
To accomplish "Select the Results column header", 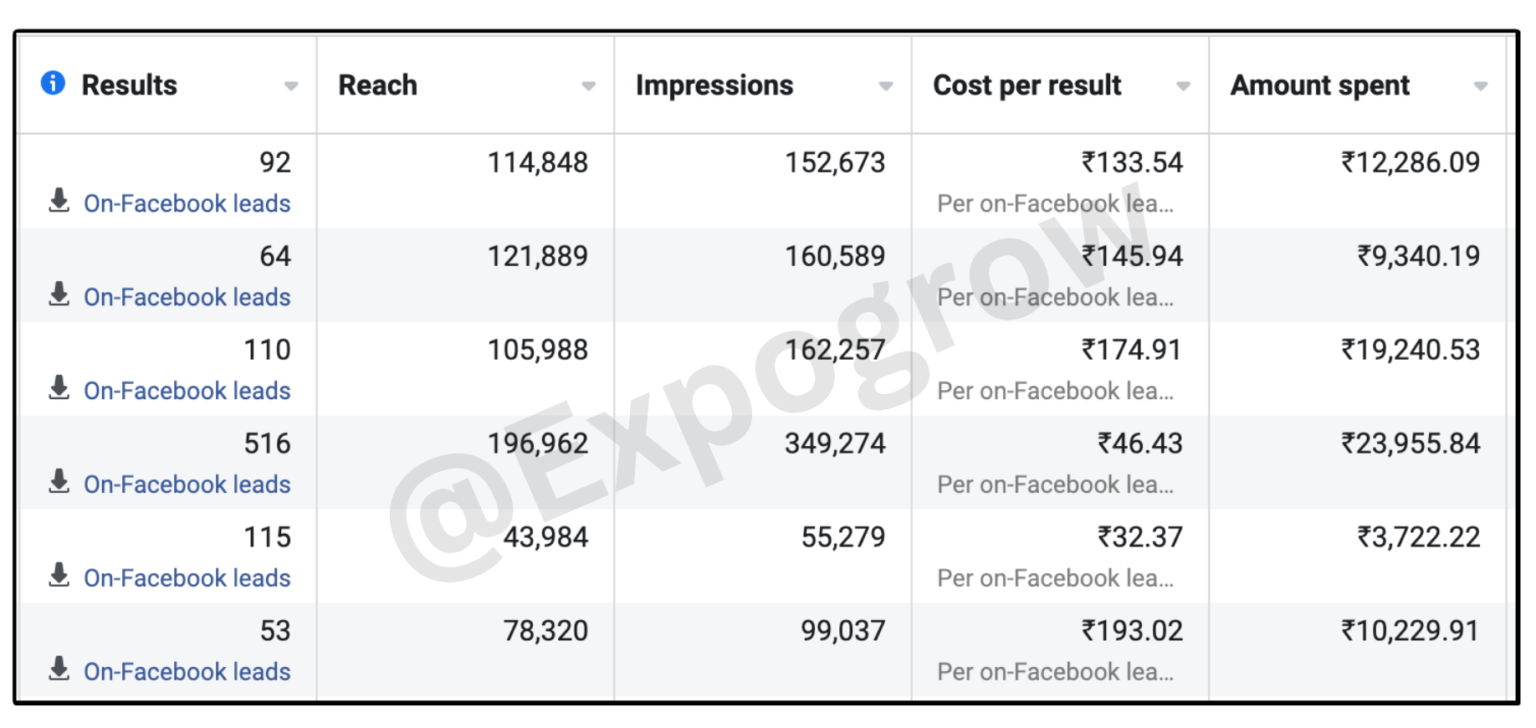I will (131, 84).
